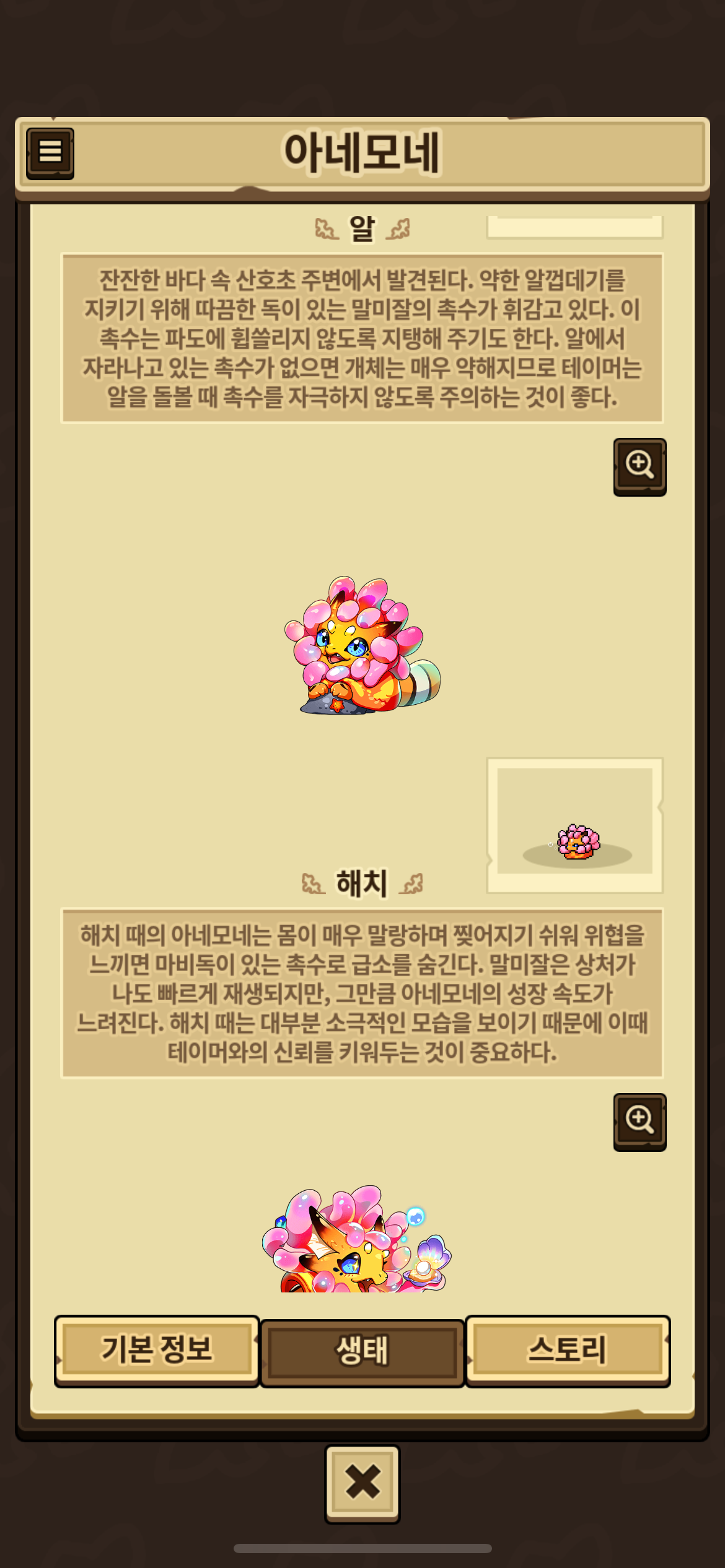Screen dimensions: 725x1568
Task: Tap the 해치 description text box
Action: [x=362, y=993]
